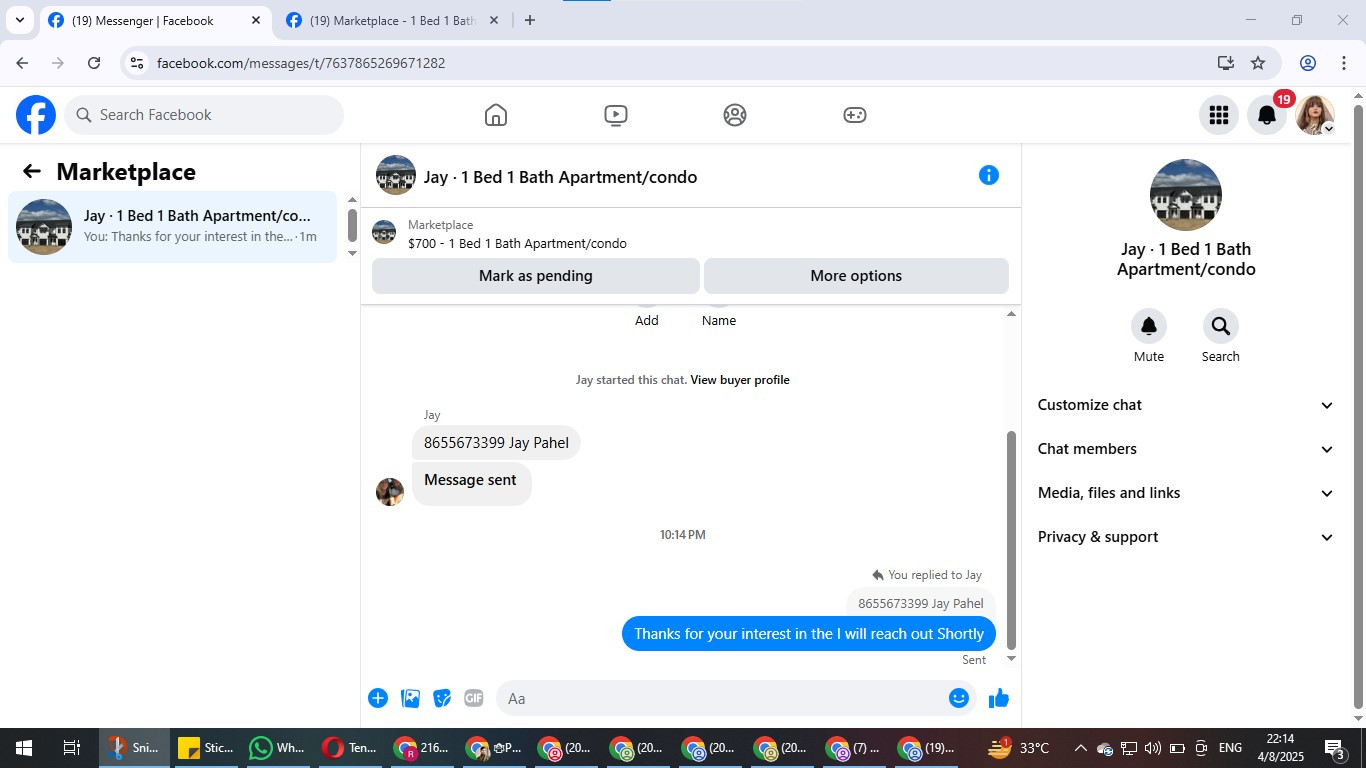Attach a photo file icon
This screenshot has width=1366, height=768.
(x=410, y=698)
